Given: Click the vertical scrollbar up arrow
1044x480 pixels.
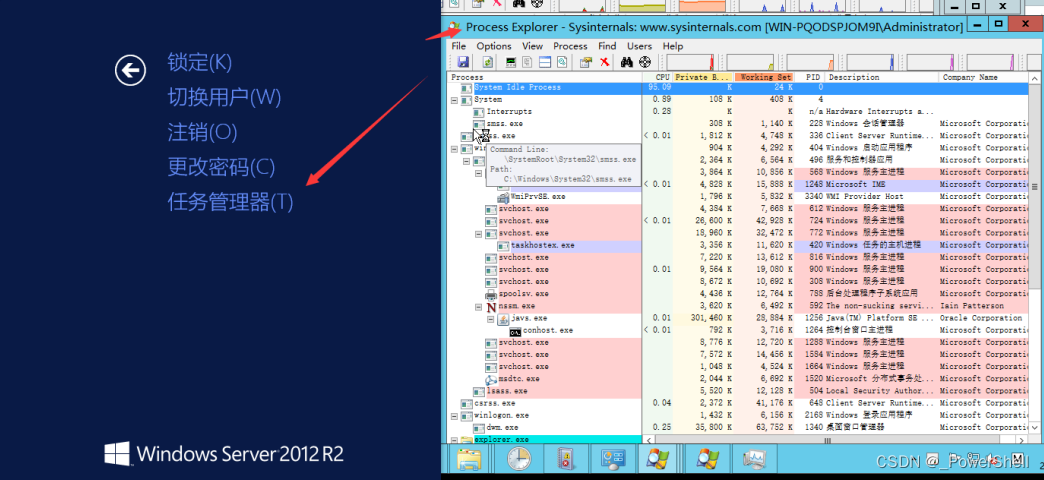Looking at the screenshot, I should [x=1035, y=78].
